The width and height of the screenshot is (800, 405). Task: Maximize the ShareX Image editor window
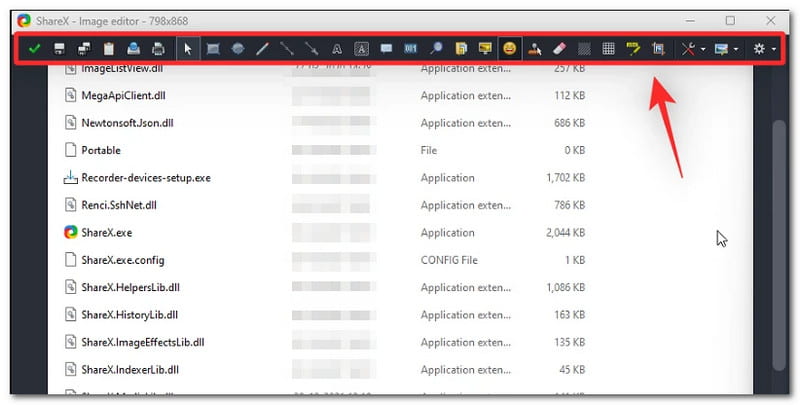point(730,21)
